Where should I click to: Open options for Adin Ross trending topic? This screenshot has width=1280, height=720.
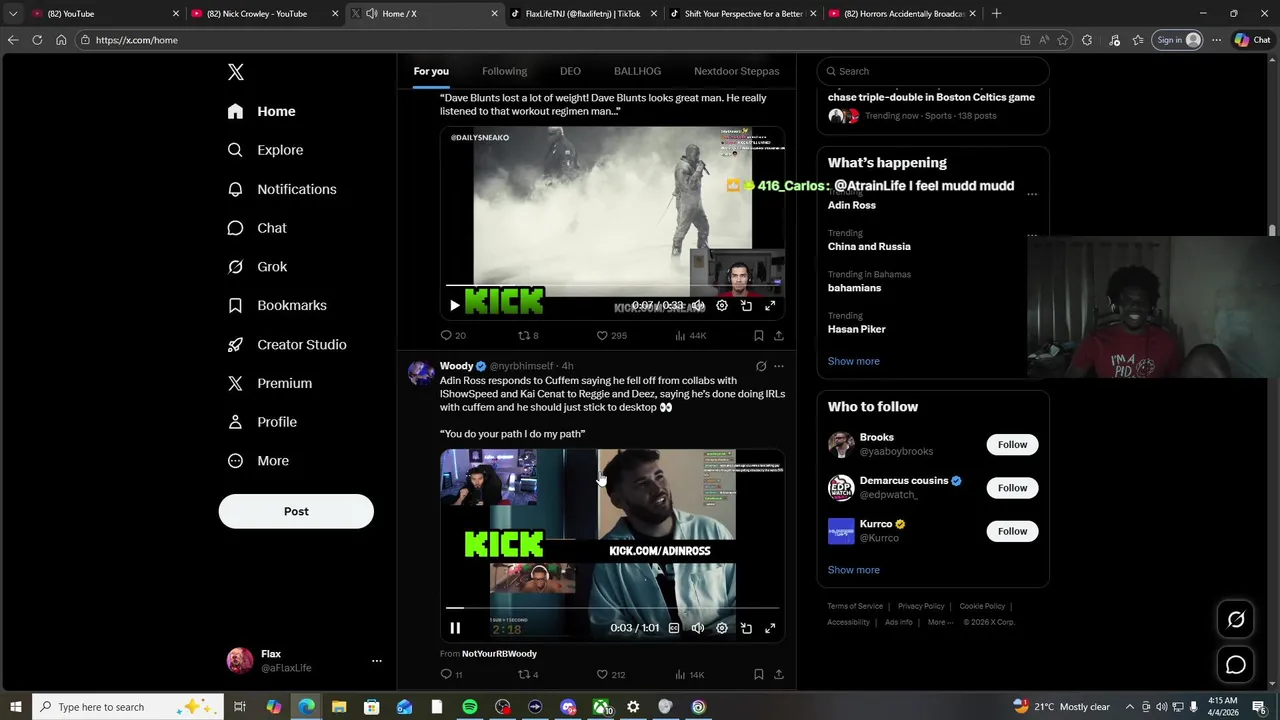coord(1032,195)
